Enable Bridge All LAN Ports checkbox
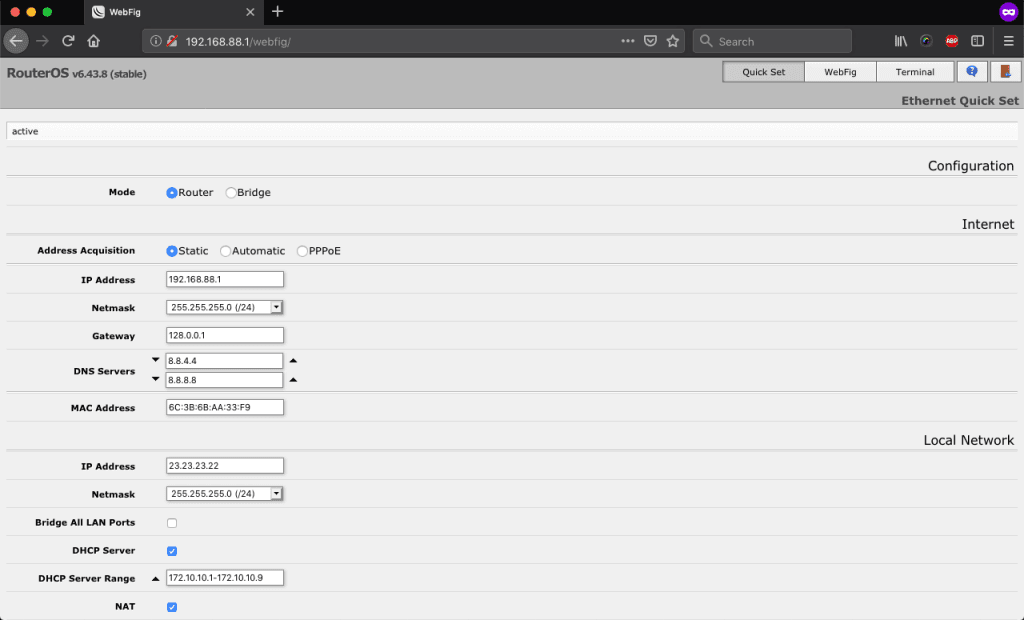Image resolution: width=1024 pixels, height=620 pixels. [172, 523]
